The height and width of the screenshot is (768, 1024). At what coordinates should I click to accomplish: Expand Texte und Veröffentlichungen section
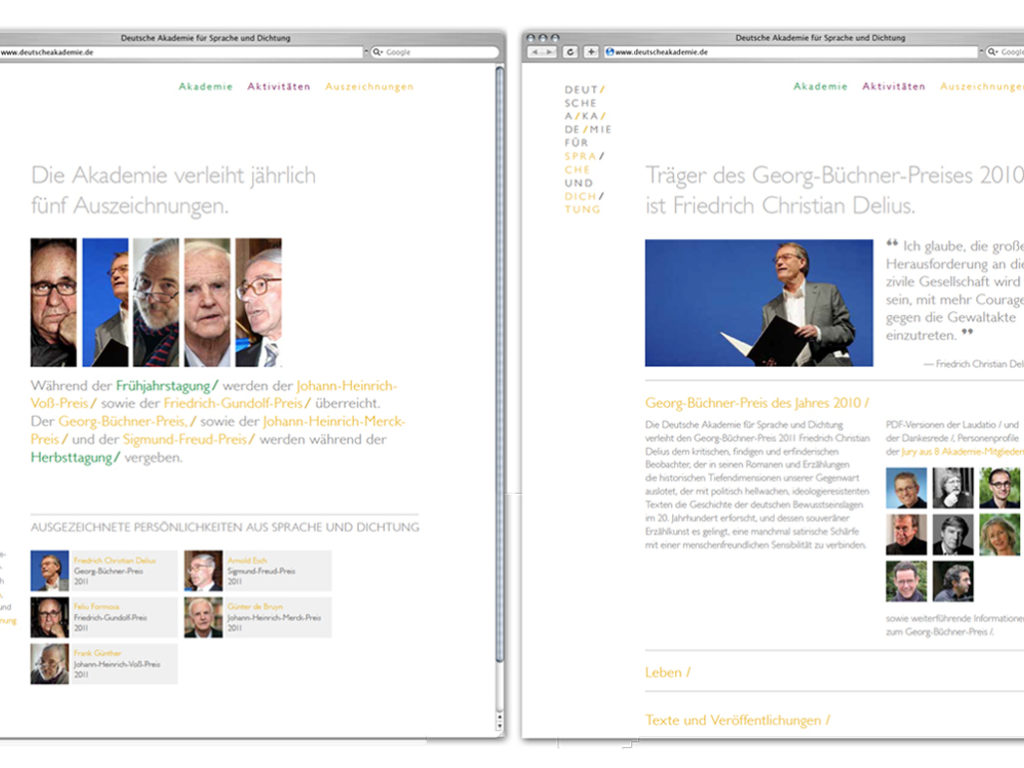[x=737, y=720]
